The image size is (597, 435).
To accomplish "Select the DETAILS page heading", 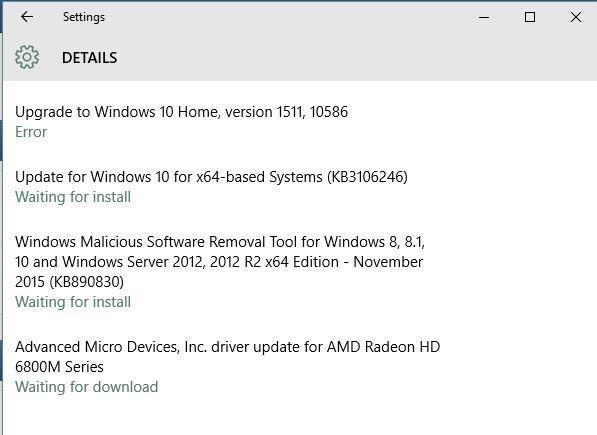I will (x=89, y=57).
